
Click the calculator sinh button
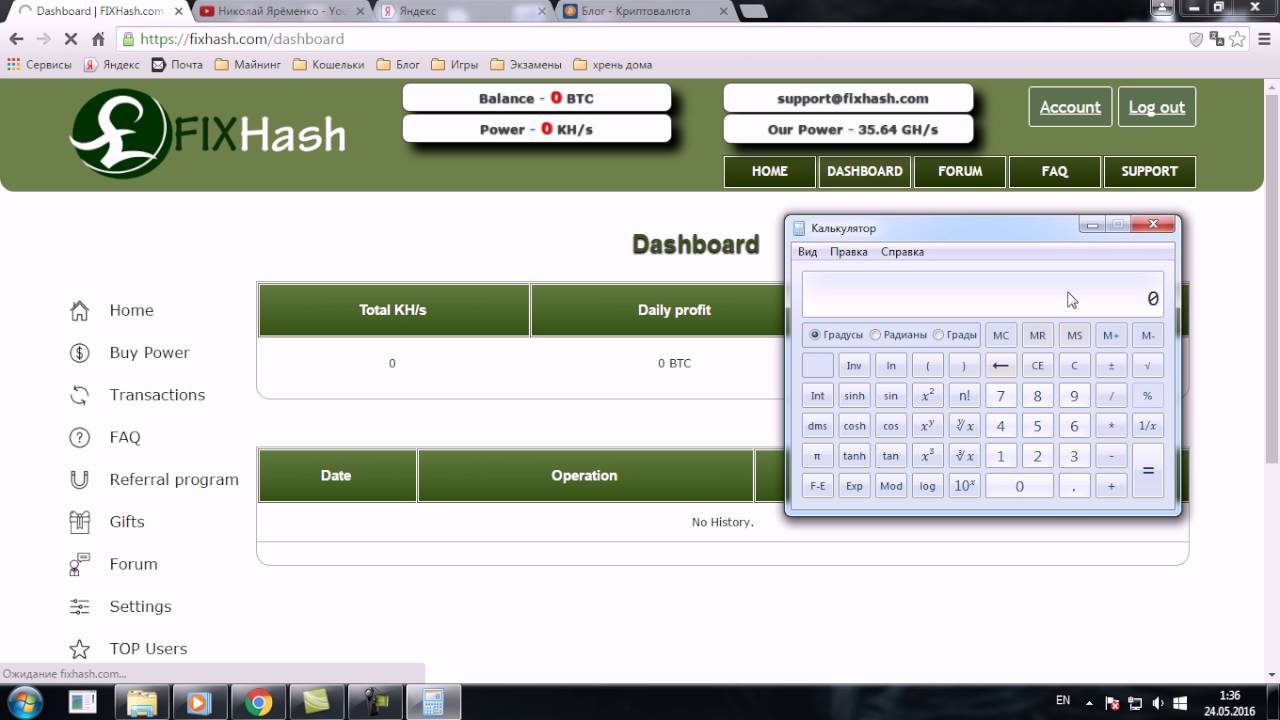pyautogui.click(x=854, y=396)
